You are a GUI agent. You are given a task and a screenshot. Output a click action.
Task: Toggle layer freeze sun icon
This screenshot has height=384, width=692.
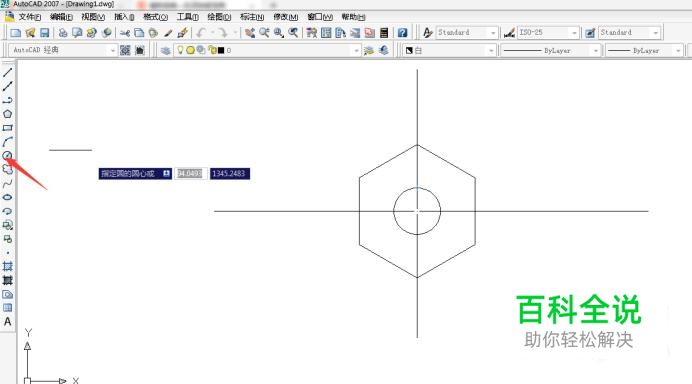coord(190,50)
